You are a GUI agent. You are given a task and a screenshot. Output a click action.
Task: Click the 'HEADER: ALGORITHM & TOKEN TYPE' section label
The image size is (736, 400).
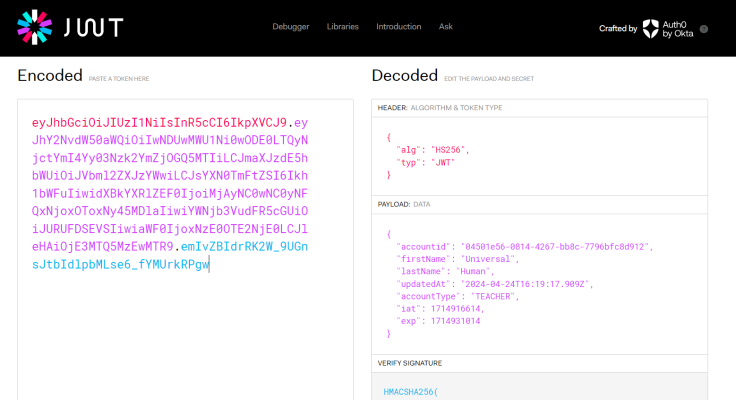click(440, 108)
